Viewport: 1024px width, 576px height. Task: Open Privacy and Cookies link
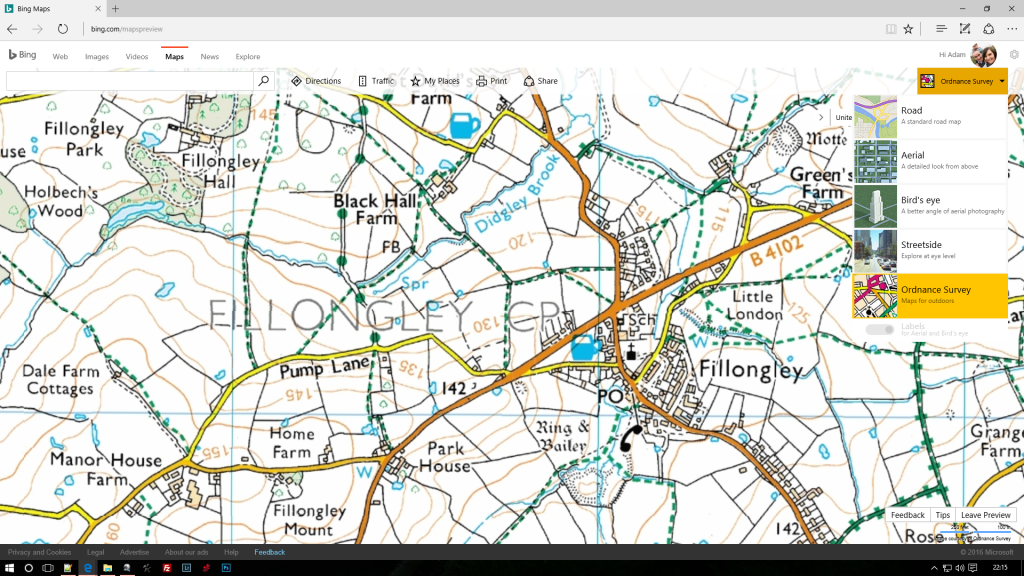(39, 552)
